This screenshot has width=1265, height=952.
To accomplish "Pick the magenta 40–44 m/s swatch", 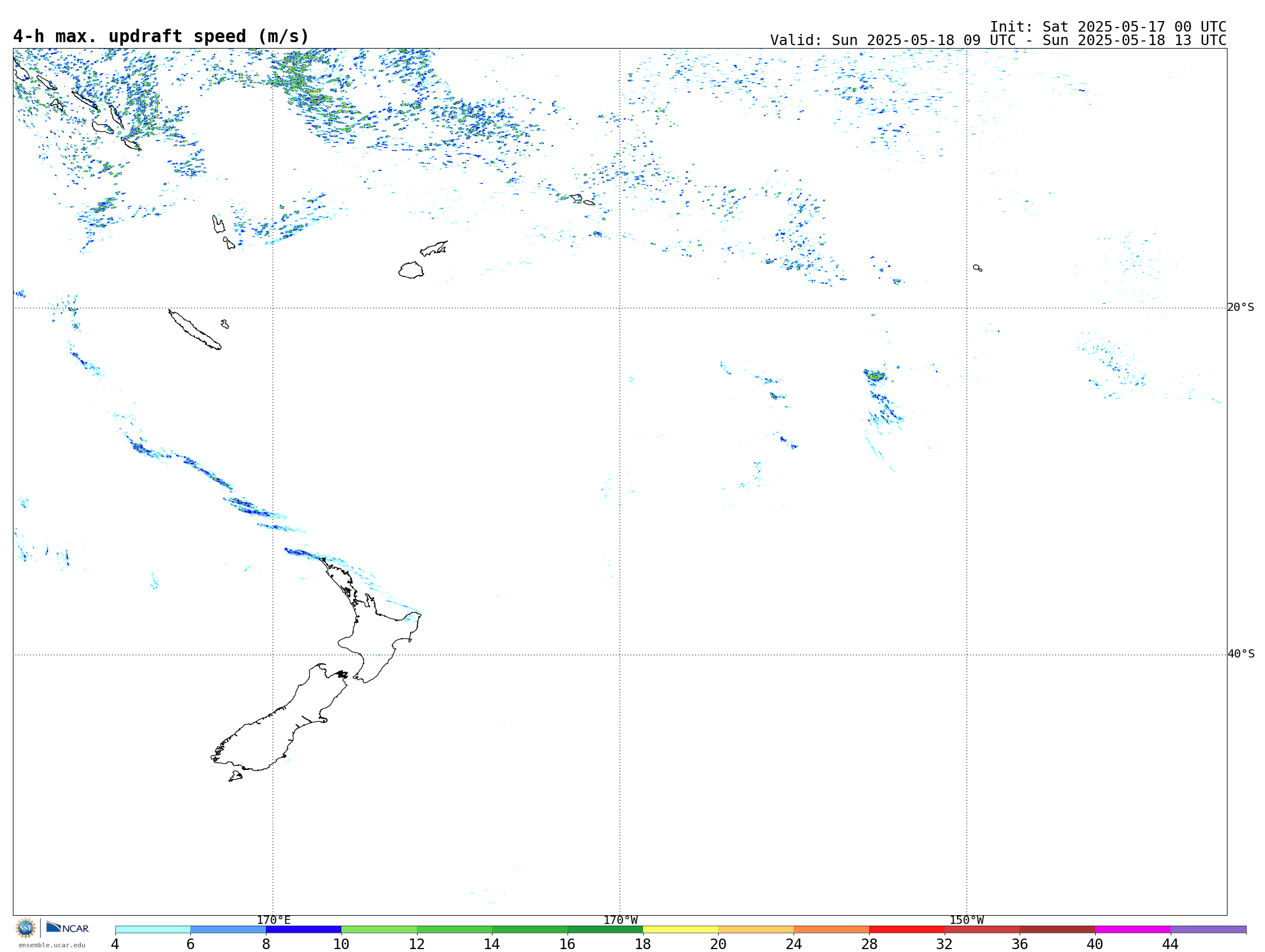I will click(1133, 930).
